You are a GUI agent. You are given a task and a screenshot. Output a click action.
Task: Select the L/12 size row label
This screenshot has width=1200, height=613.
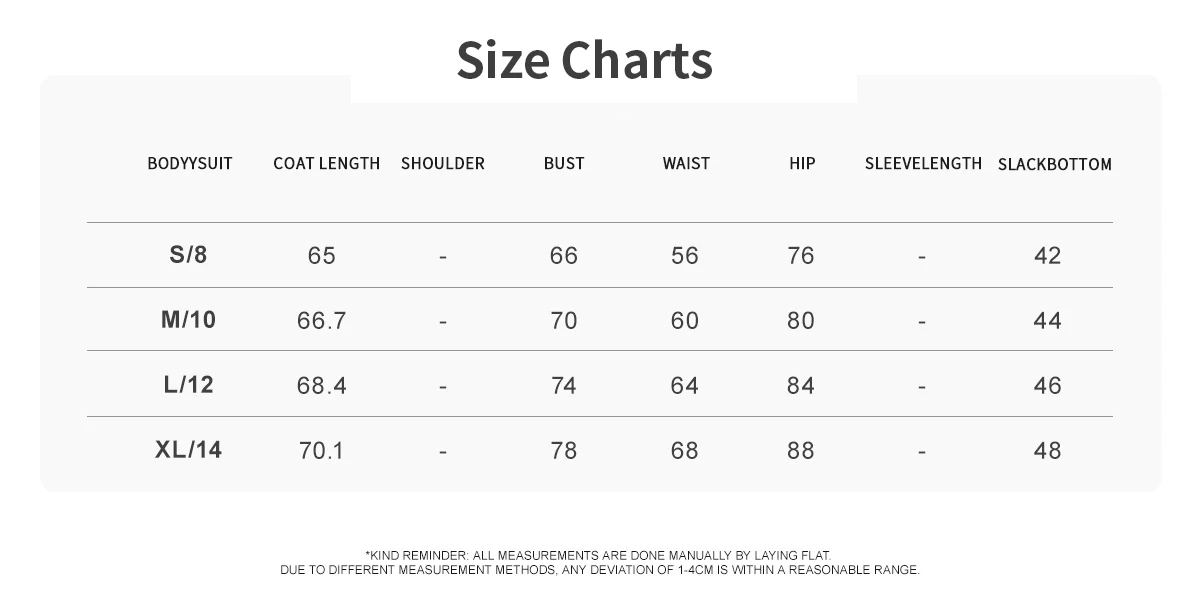[x=188, y=385]
